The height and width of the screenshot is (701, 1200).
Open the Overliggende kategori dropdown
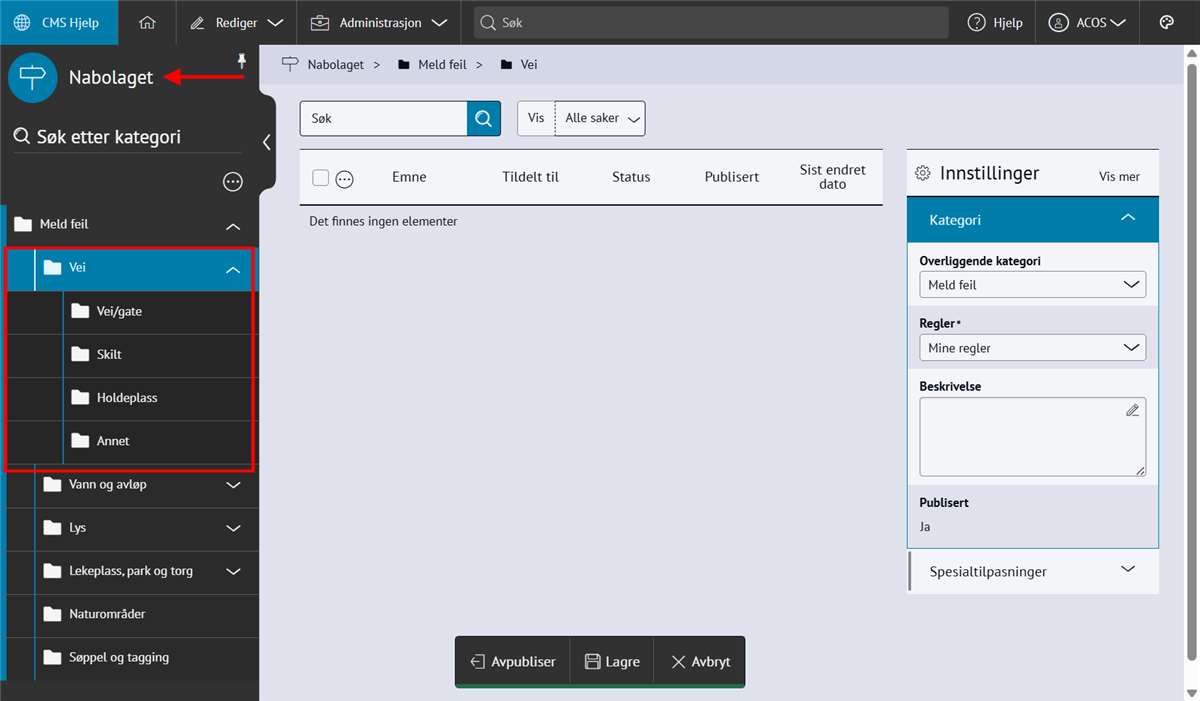coord(1032,285)
